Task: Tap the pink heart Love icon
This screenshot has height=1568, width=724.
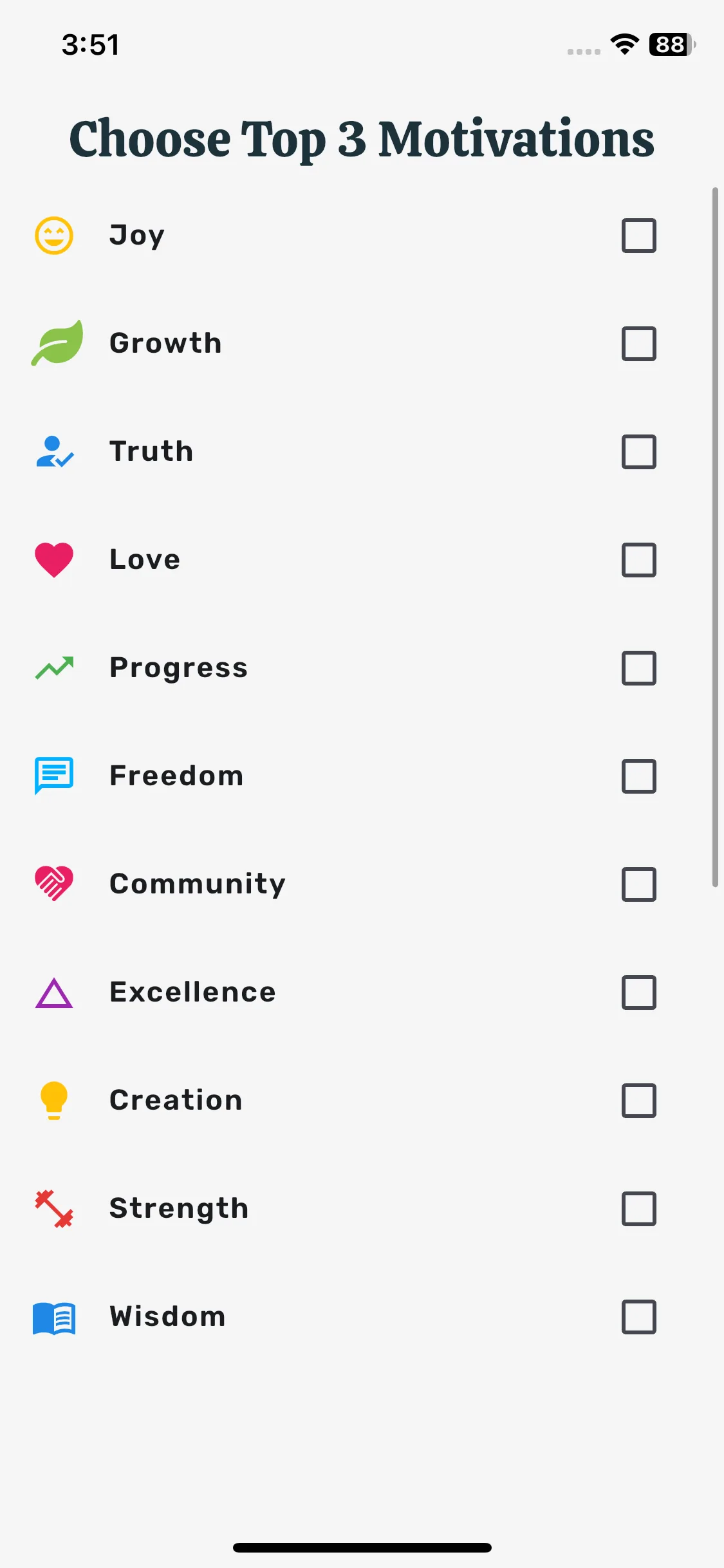Action: click(x=54, y=560)
